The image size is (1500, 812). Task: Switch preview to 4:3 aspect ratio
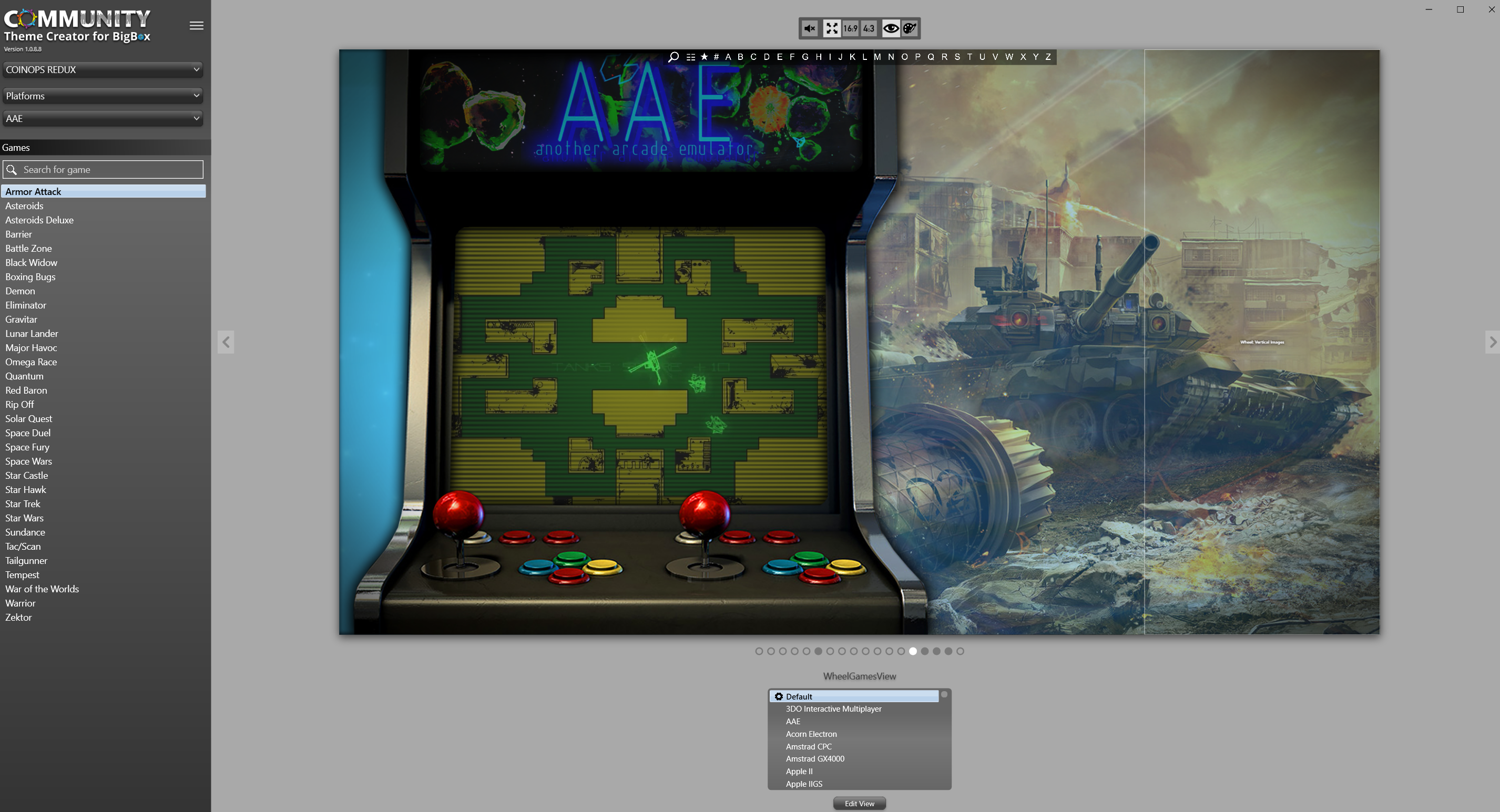[869, 28]
